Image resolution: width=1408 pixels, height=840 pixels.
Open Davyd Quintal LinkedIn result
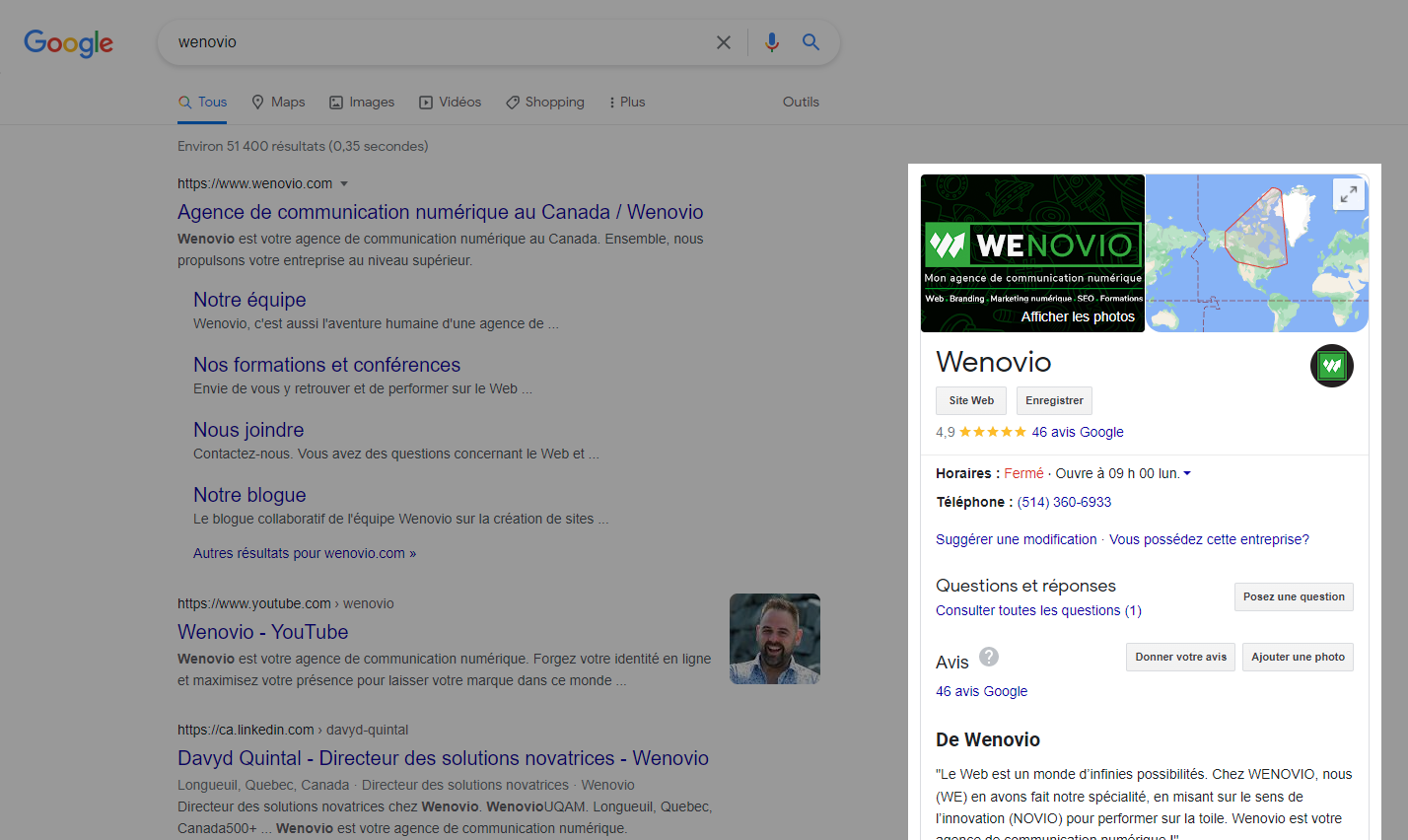(444, 758)
